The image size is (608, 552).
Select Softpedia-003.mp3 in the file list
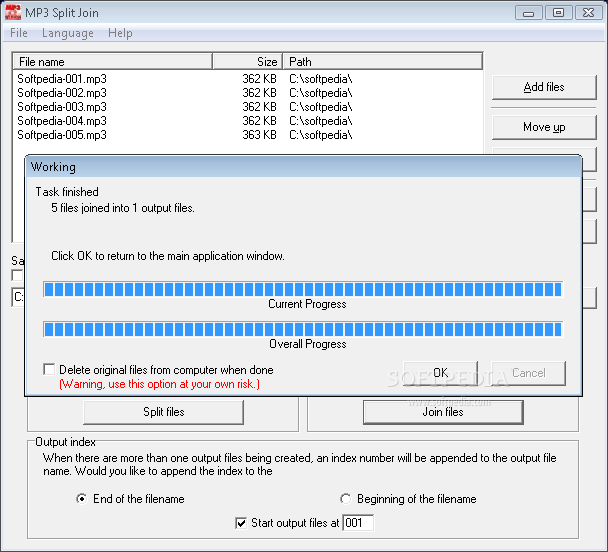(x=62, y=107)
